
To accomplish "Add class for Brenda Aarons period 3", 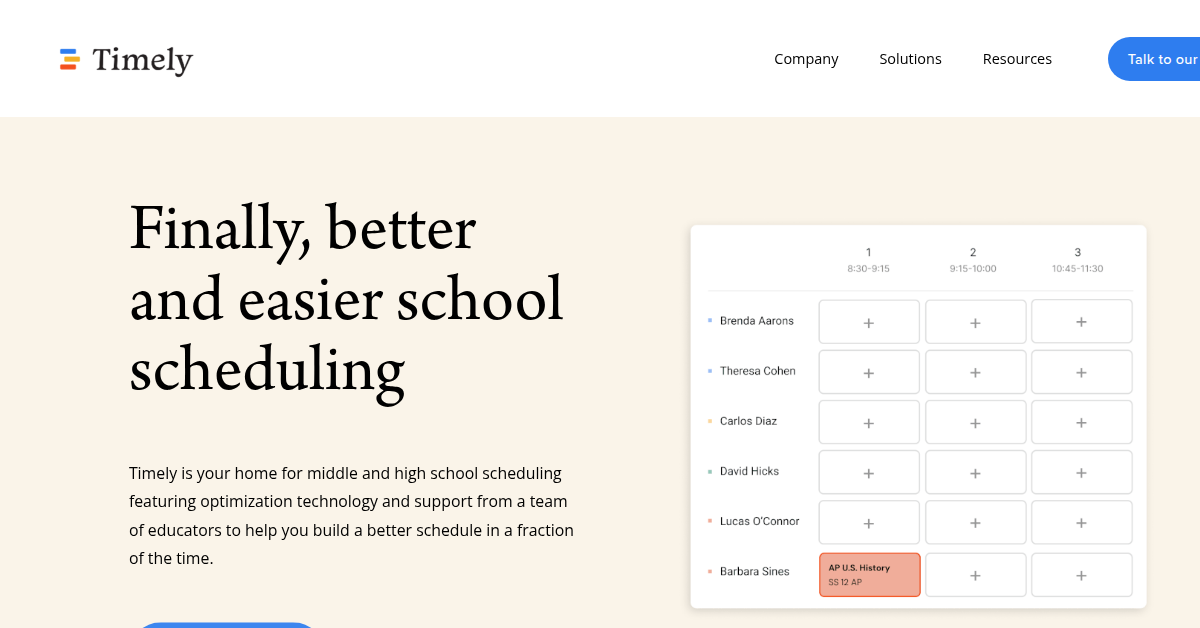I will 1081,322.
